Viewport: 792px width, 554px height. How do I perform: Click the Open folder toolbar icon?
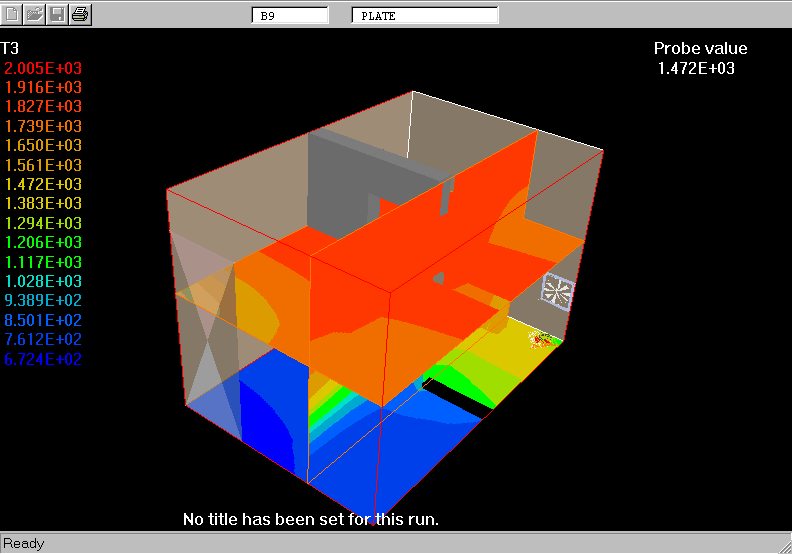tap(35, 15)
